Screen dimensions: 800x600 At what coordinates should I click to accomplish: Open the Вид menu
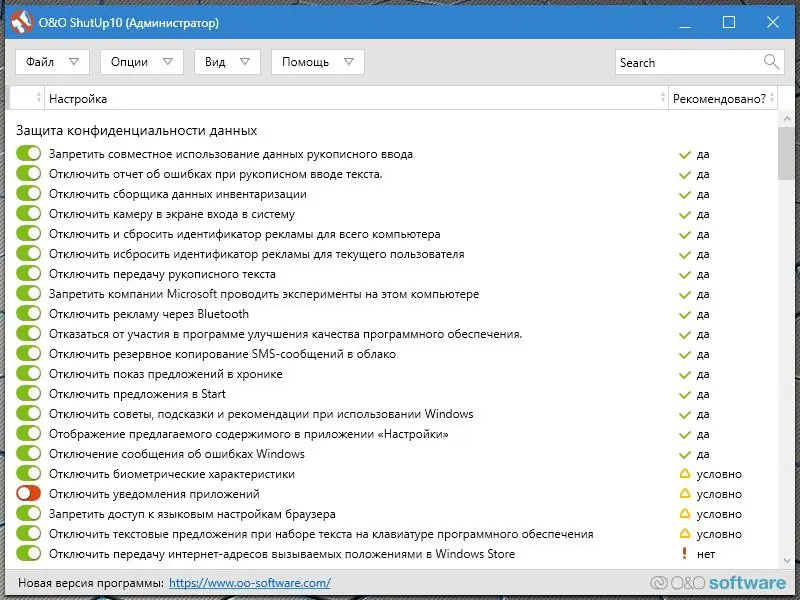[x=227, y=62]
